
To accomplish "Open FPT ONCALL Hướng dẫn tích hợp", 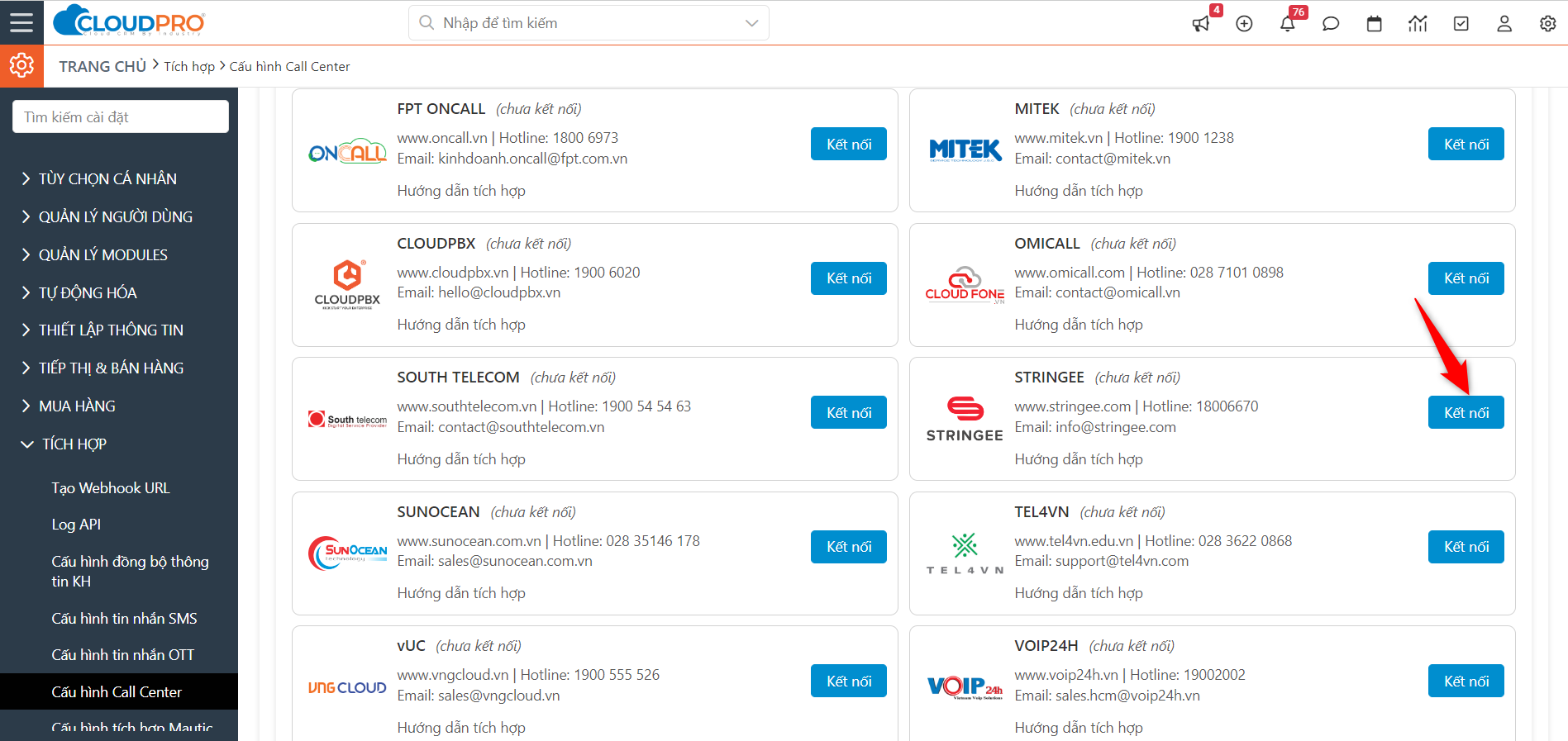I will [461, 191].
